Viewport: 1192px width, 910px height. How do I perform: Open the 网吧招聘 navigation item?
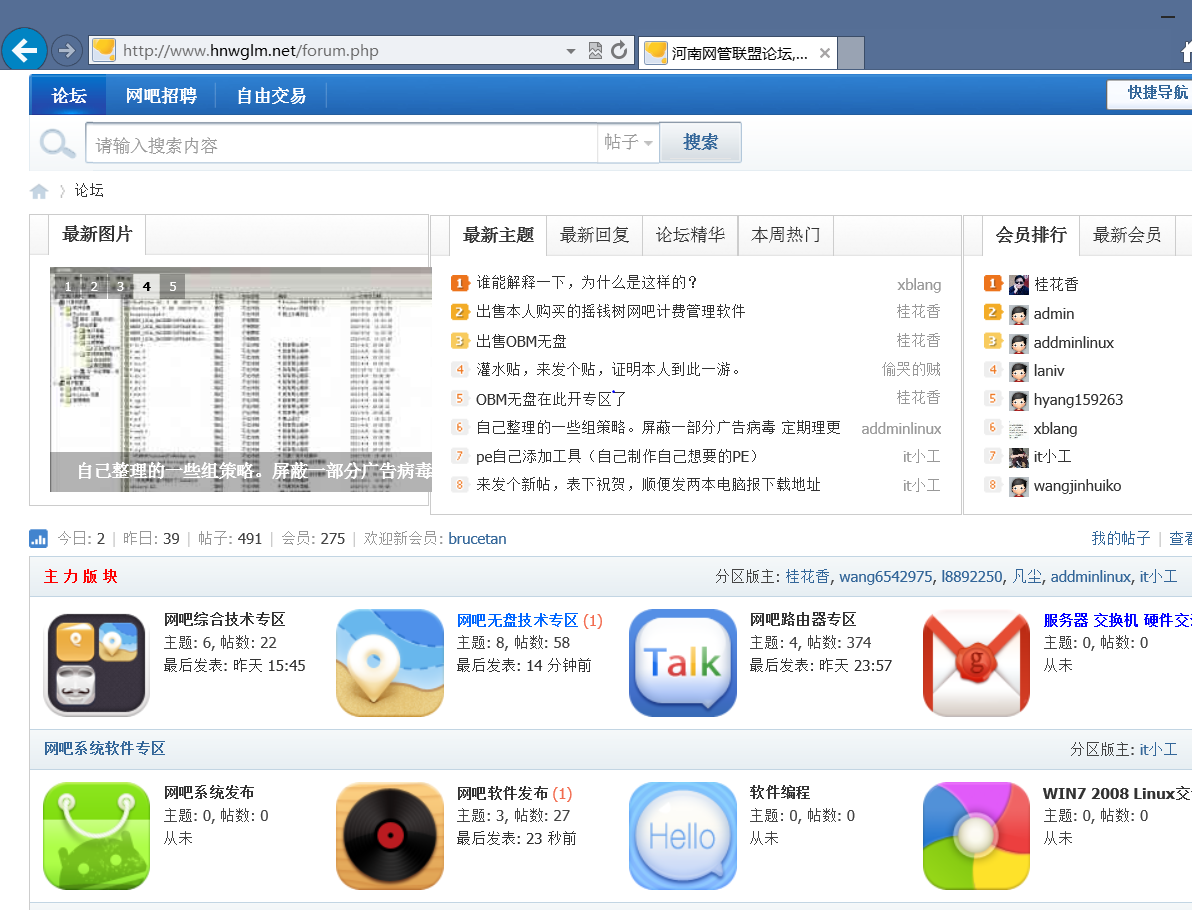(x=161, y=95)
